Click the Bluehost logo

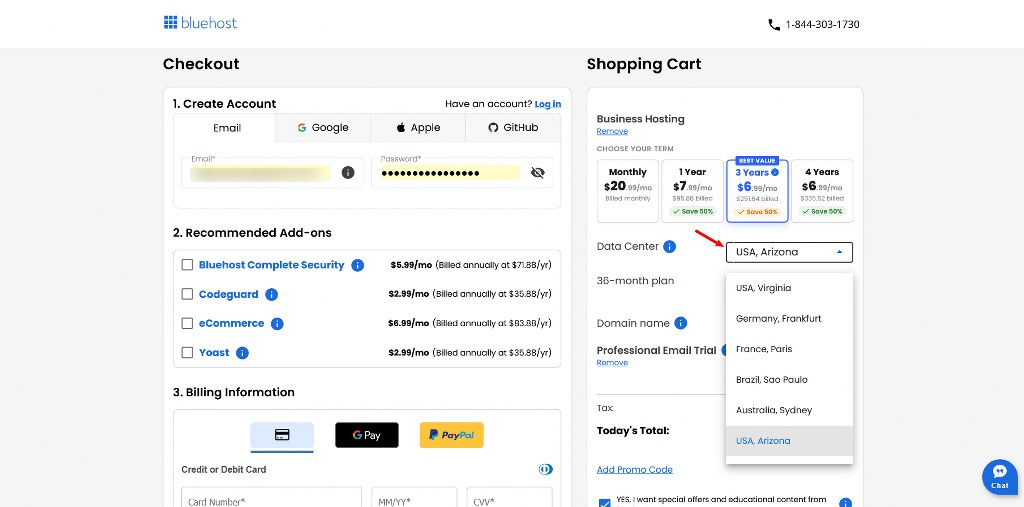coord(200,23)
